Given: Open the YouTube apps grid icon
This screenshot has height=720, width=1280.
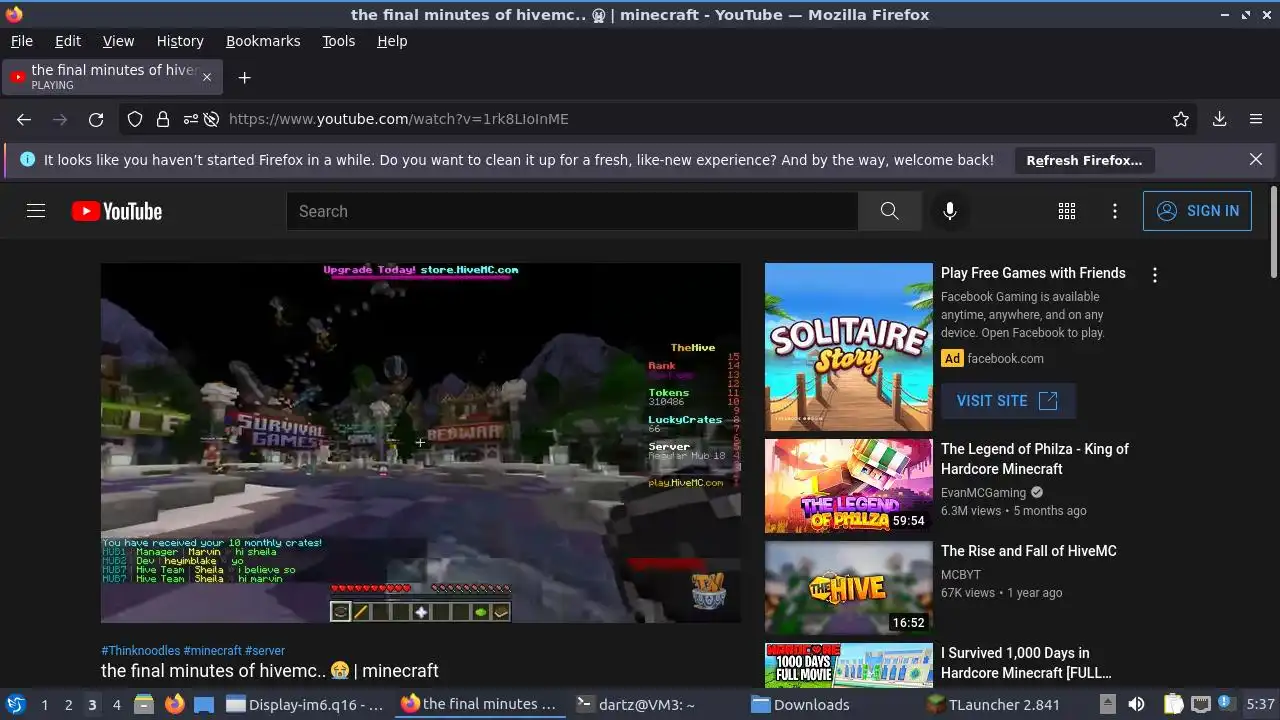Looking at the screenshot, I should 1067,211.
